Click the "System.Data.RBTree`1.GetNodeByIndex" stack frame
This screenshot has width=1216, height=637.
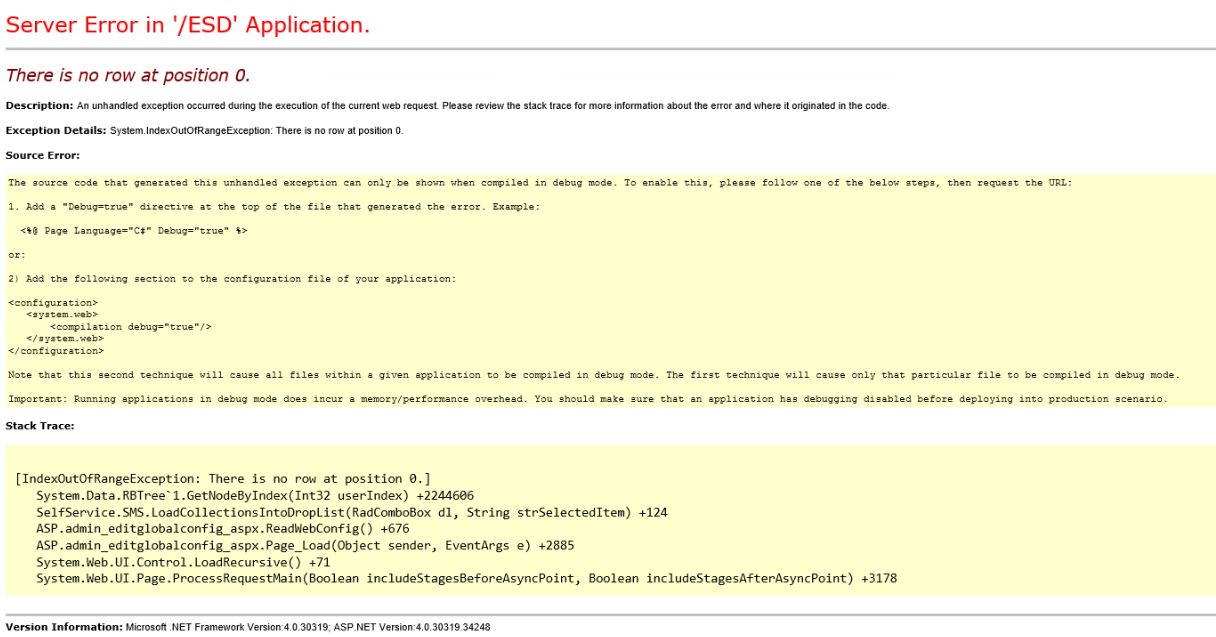tap(255, 496)
